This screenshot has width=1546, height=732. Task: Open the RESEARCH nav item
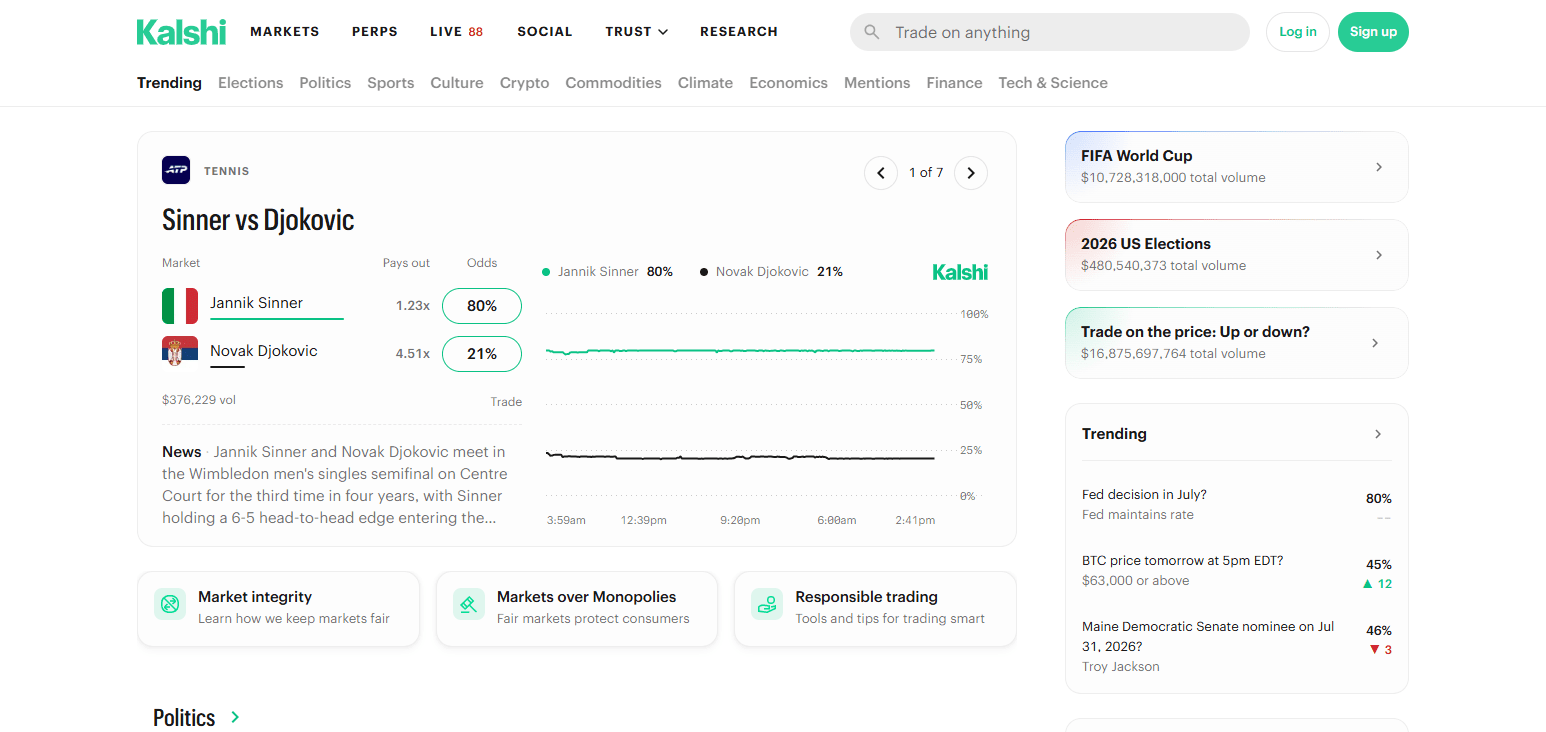(739, 32)
